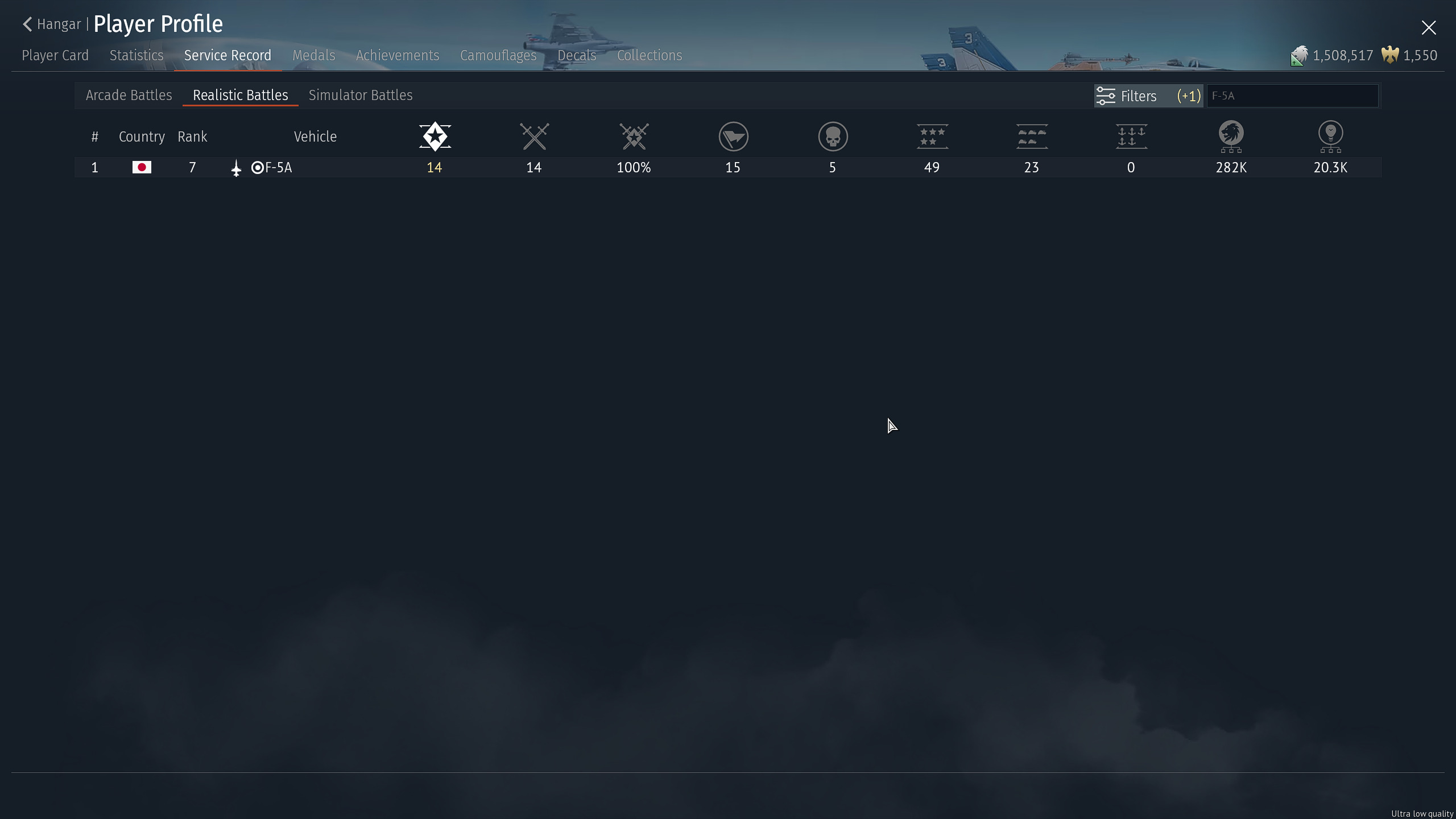This screenshot has width=1456, height=819.
Task: Open the Medals tab
Action: pos(313,56)
